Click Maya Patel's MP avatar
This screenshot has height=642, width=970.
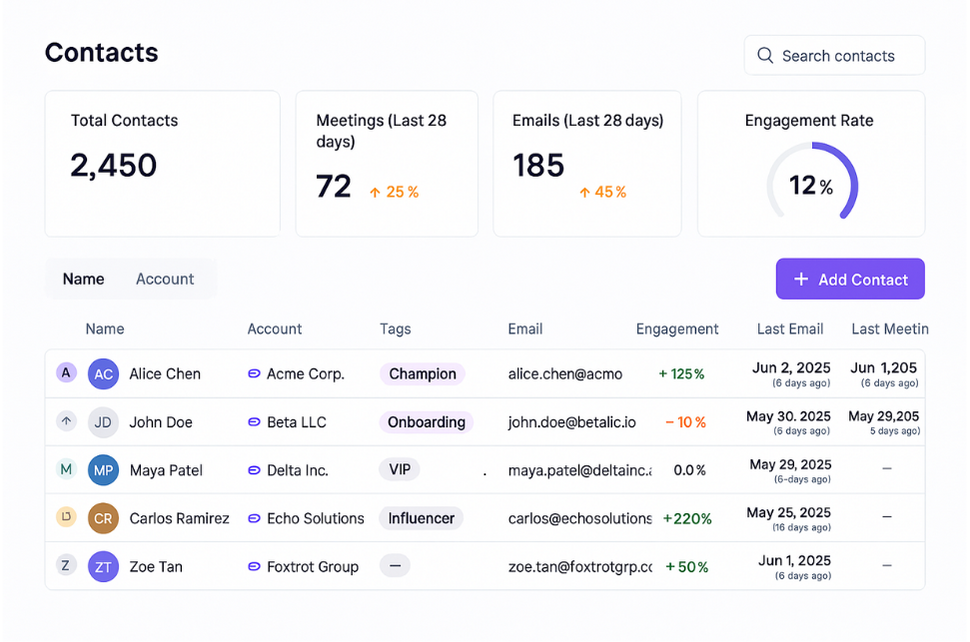pyautogui.click(x=103, y=470)
